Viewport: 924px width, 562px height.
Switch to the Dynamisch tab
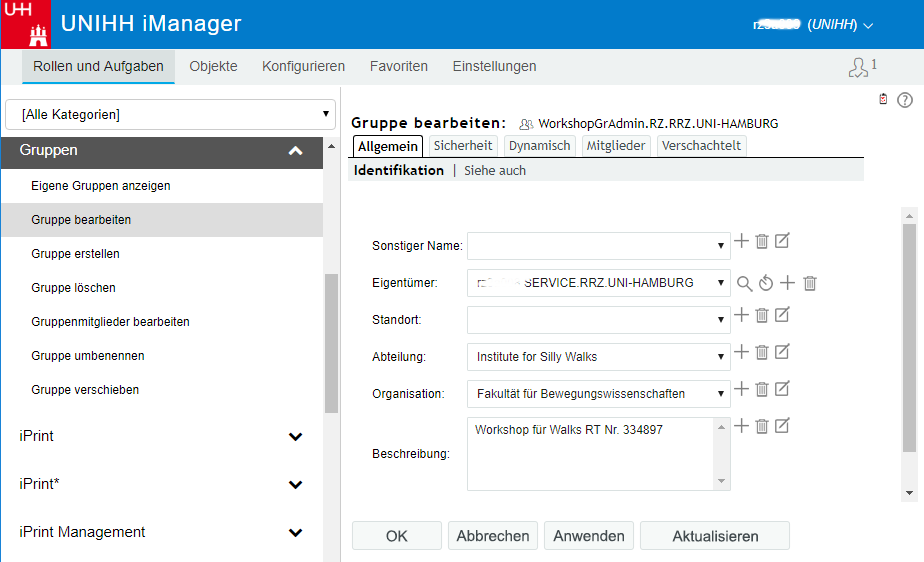(x=539, y=146)
